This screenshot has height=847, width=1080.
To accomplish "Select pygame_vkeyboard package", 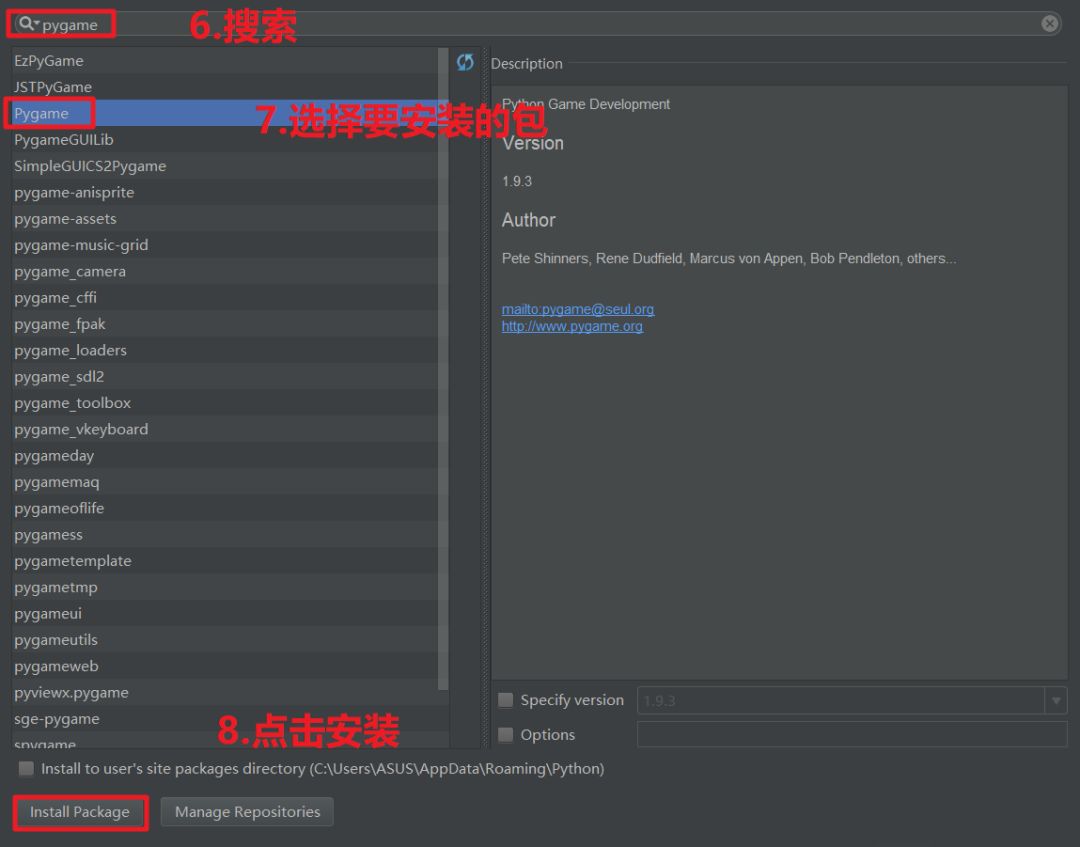I will pos(225,429).
